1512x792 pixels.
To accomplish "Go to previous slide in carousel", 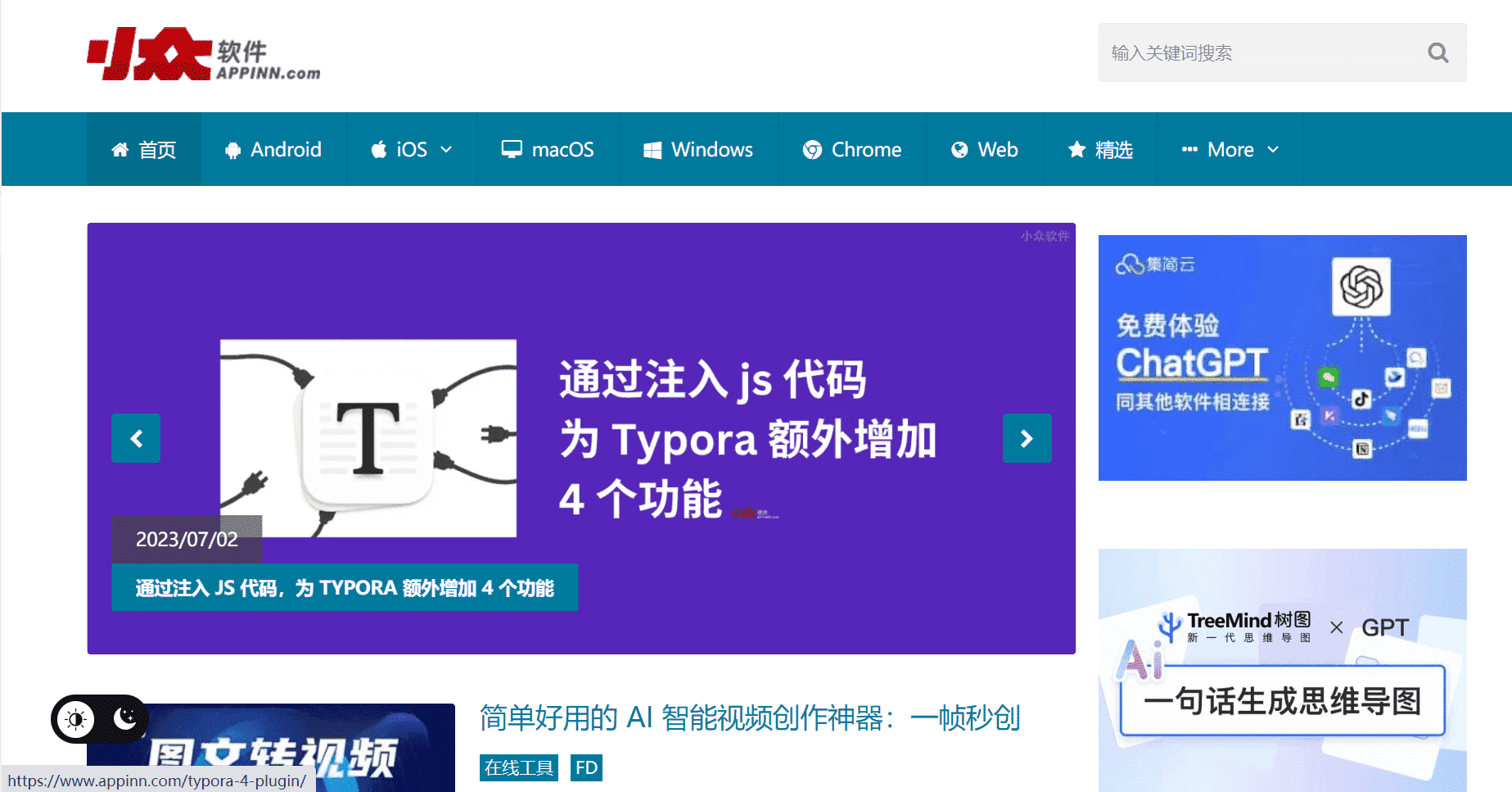I will (x=136, y=439).
